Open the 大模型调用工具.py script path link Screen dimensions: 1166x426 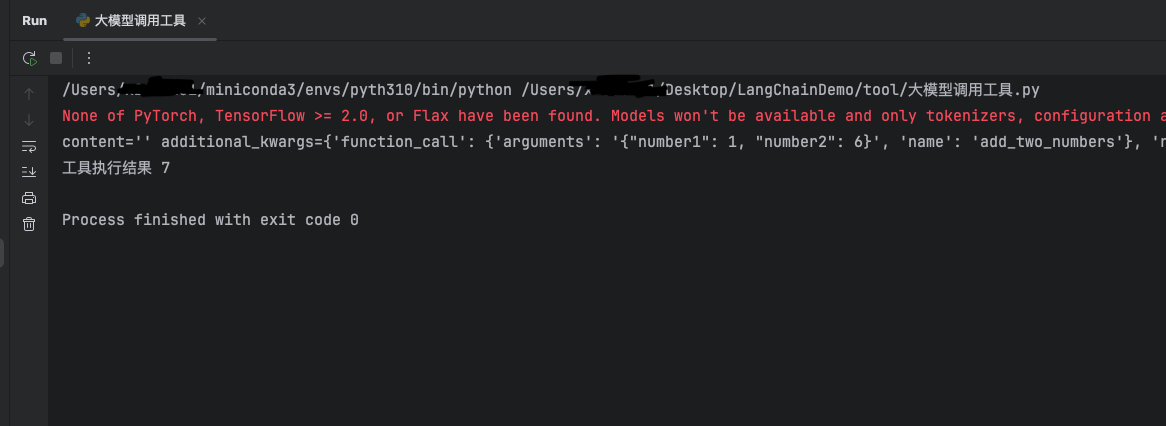[x=780, y=91]
